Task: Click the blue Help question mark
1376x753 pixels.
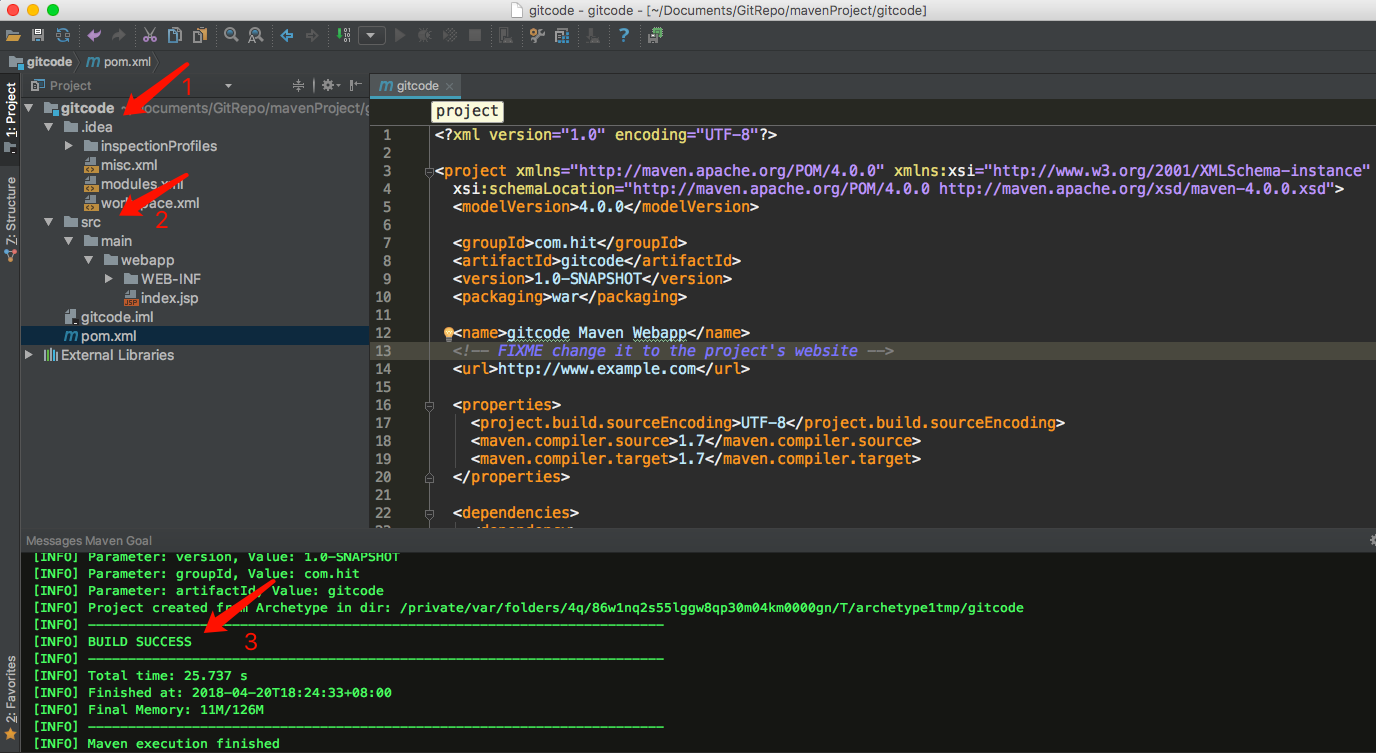Action: click(x=624, y=35)
